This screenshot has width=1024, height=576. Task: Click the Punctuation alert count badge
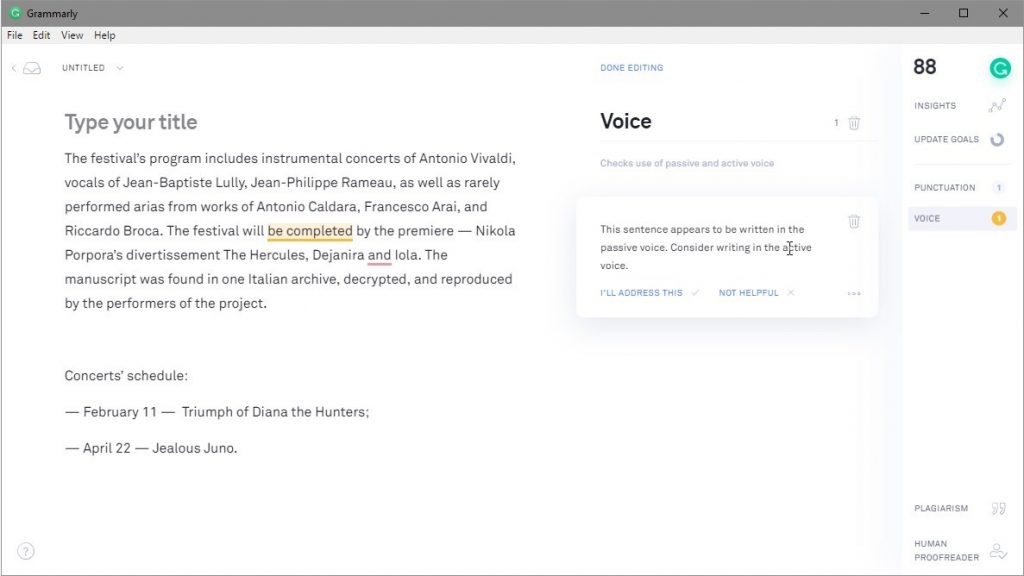(x=999, y=187)
